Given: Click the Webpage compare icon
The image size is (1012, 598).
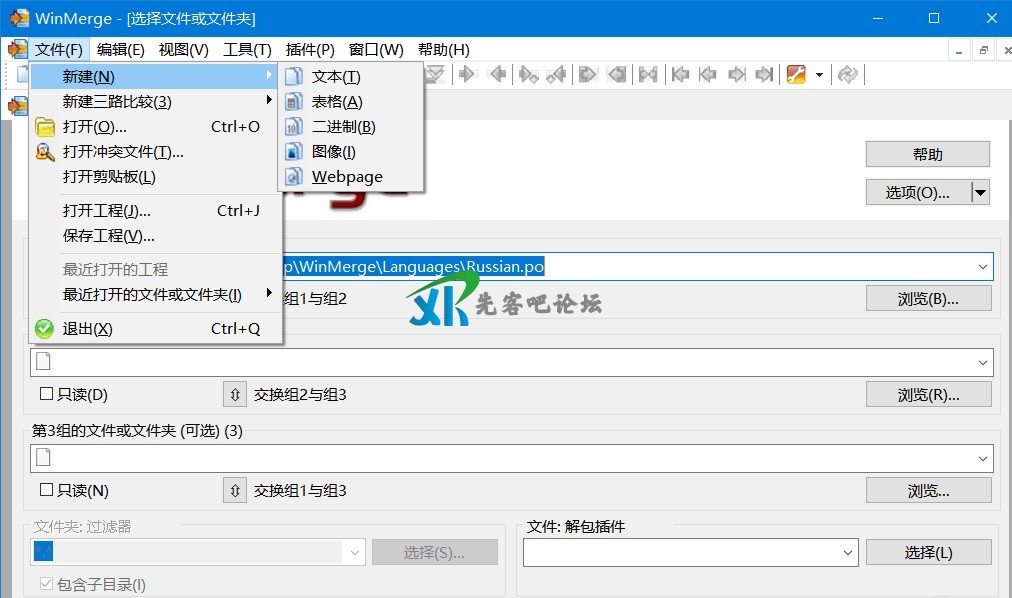Looking at the screenshot, I should (x=293, y=177).
